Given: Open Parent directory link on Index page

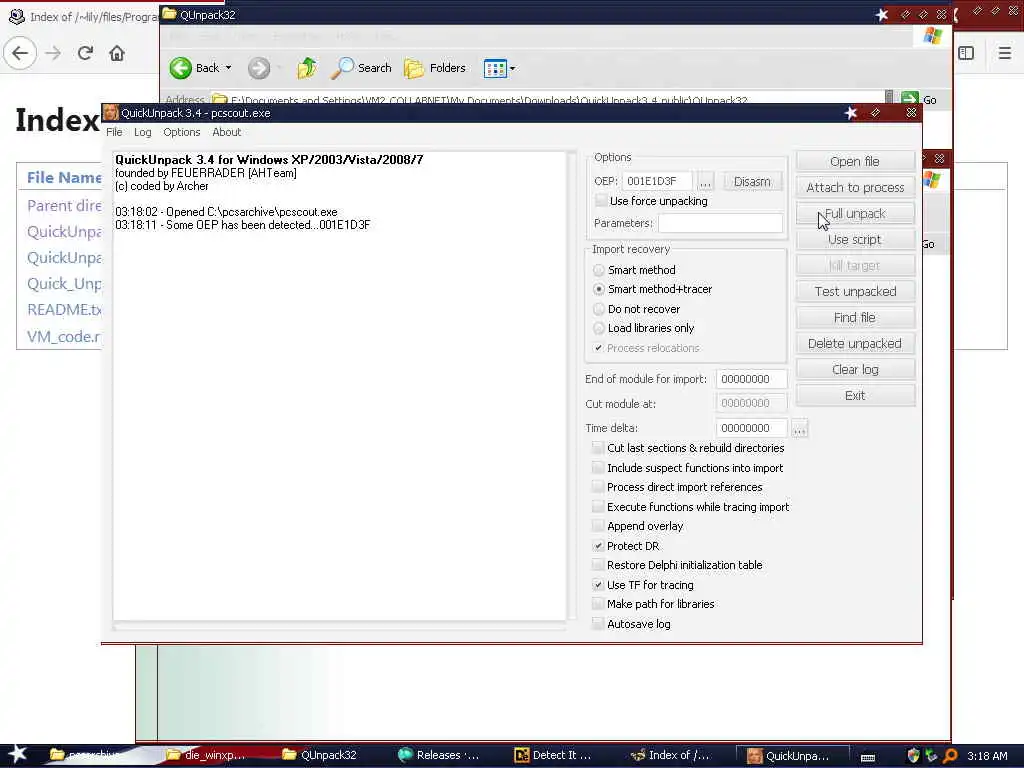Looking at the screenshot, I should click(64, 206).
